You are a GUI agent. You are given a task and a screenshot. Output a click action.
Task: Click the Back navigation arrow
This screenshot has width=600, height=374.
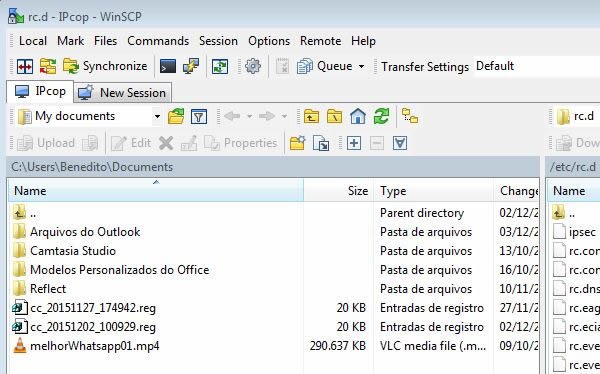(x=232, y=116)
